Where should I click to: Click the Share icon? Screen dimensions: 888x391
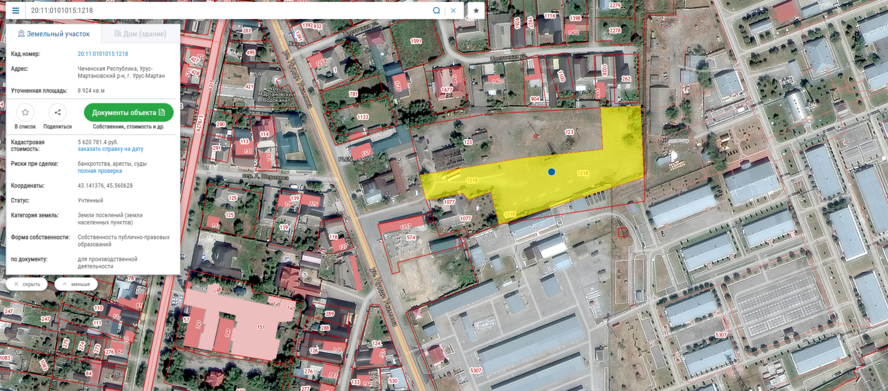coord(58,112)
